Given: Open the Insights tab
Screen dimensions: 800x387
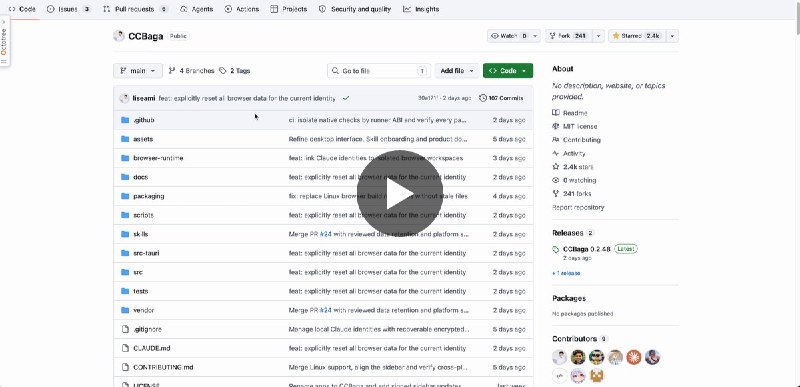Looking at the screenshot, I should point(421,9).
